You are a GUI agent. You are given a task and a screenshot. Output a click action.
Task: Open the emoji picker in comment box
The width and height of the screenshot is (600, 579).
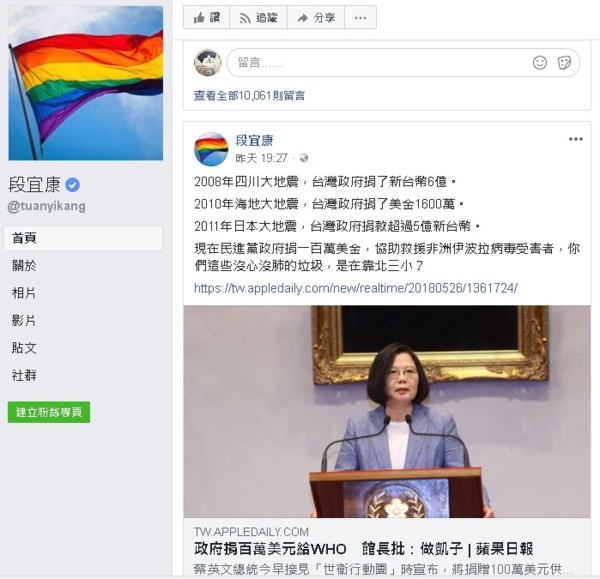(x=540, y=62)
